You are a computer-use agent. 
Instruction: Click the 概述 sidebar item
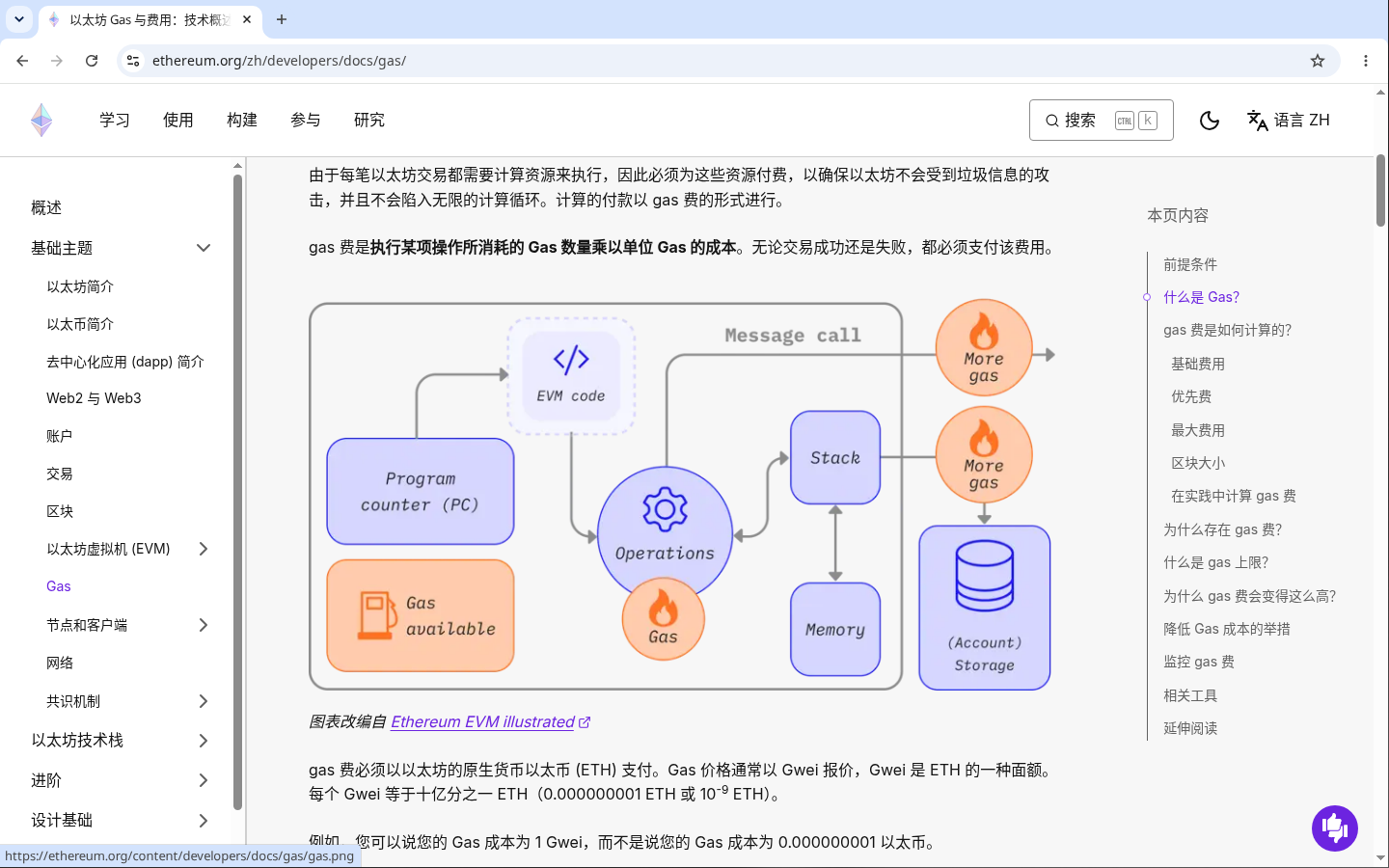coord(46,208)
